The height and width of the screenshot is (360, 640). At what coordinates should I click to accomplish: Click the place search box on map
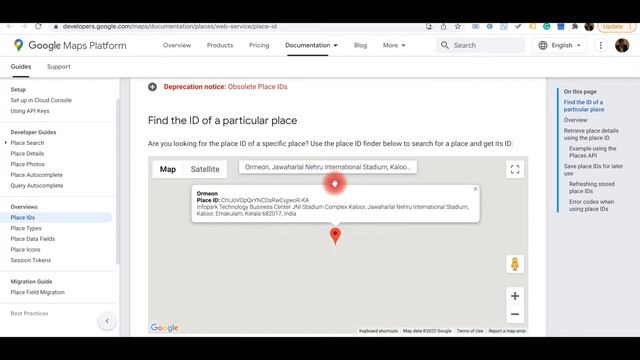pyautogui.click(x=328, y=167)
